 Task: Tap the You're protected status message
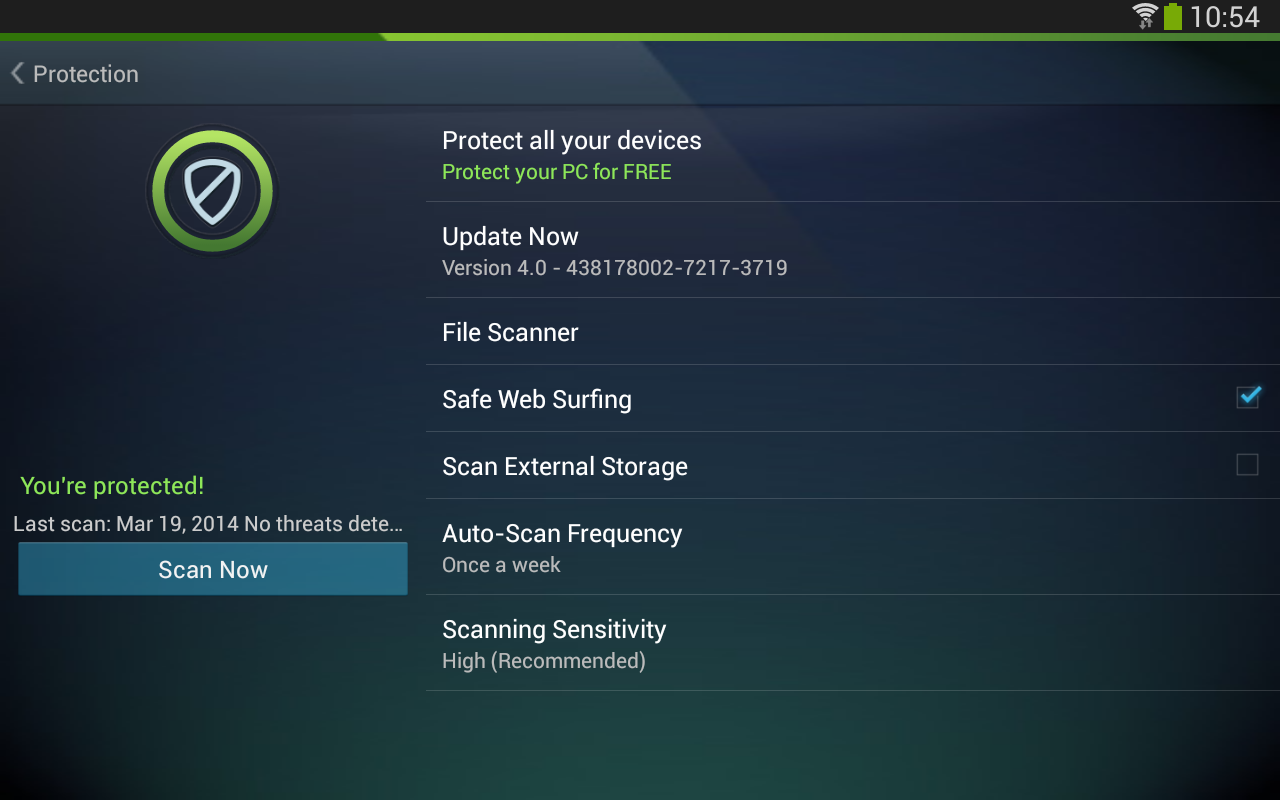(x=111, y=486)
